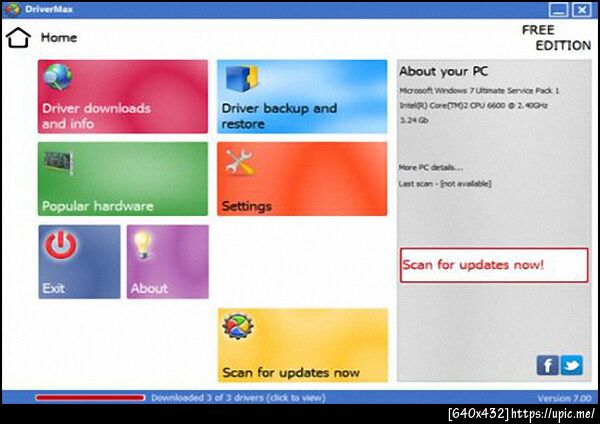Screen dimensions: 600x424
Task: Minimize the DriverMax window
Action: pos(558,10)
